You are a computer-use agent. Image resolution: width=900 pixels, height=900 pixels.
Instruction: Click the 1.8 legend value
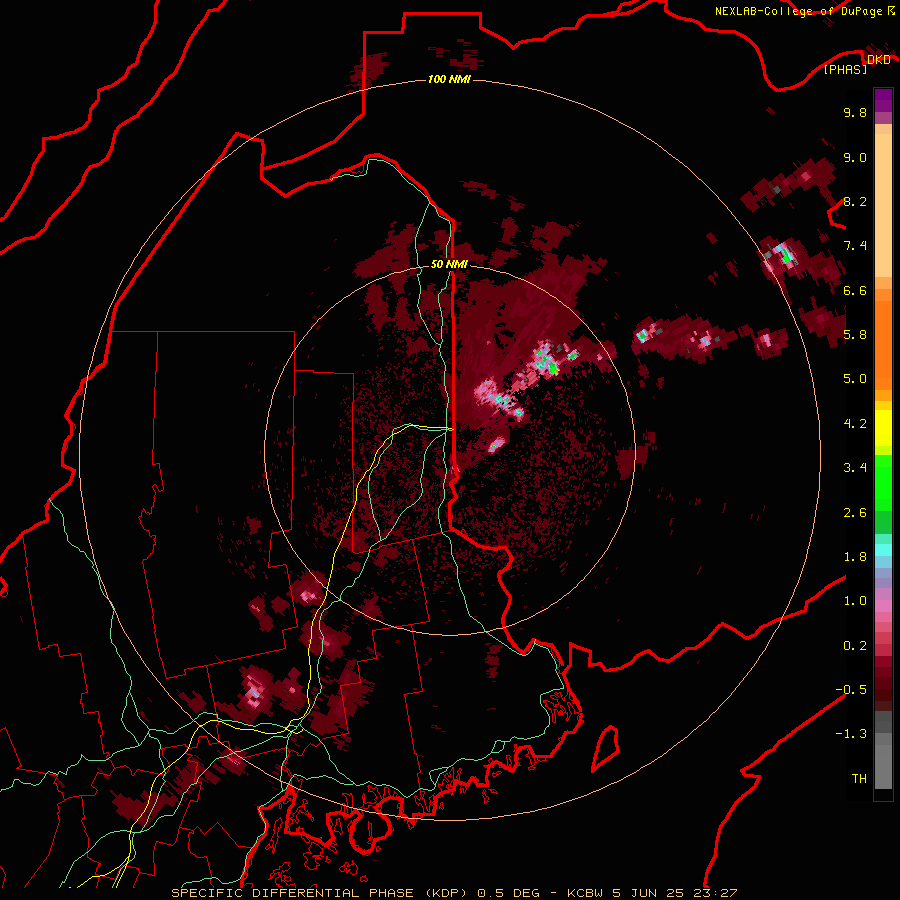[x=855, y=557]
